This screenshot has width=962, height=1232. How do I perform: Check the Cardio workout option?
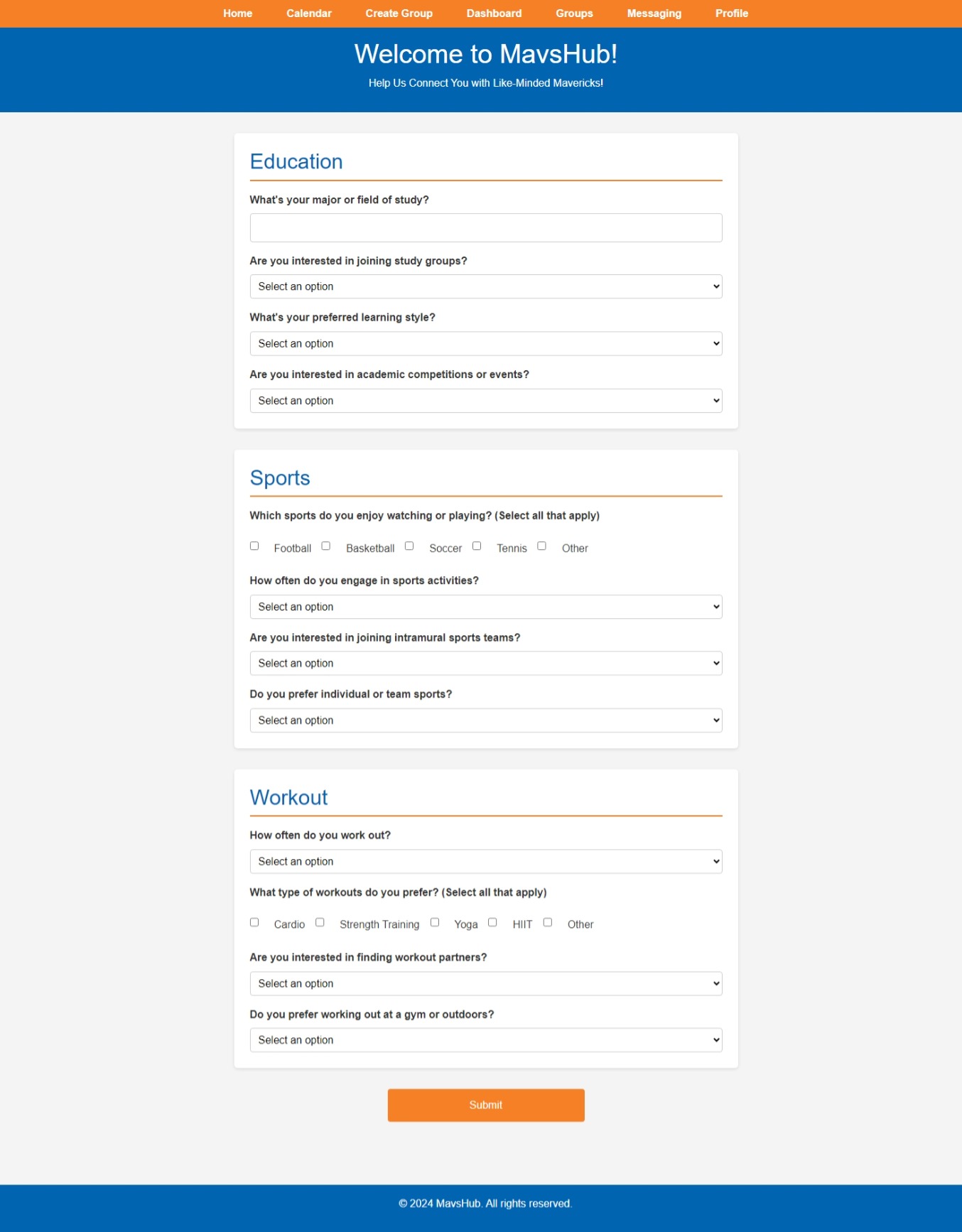coord(254,922)
